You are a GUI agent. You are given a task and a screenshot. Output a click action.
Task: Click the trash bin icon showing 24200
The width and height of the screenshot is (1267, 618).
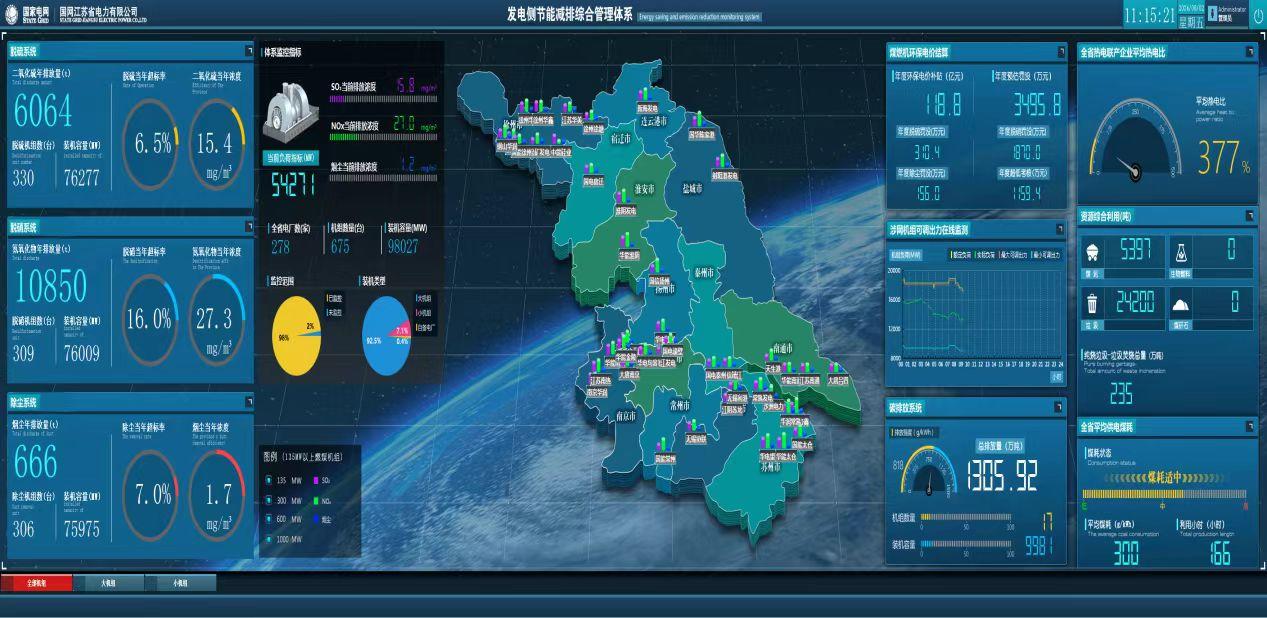click(x=1094, y=303)
